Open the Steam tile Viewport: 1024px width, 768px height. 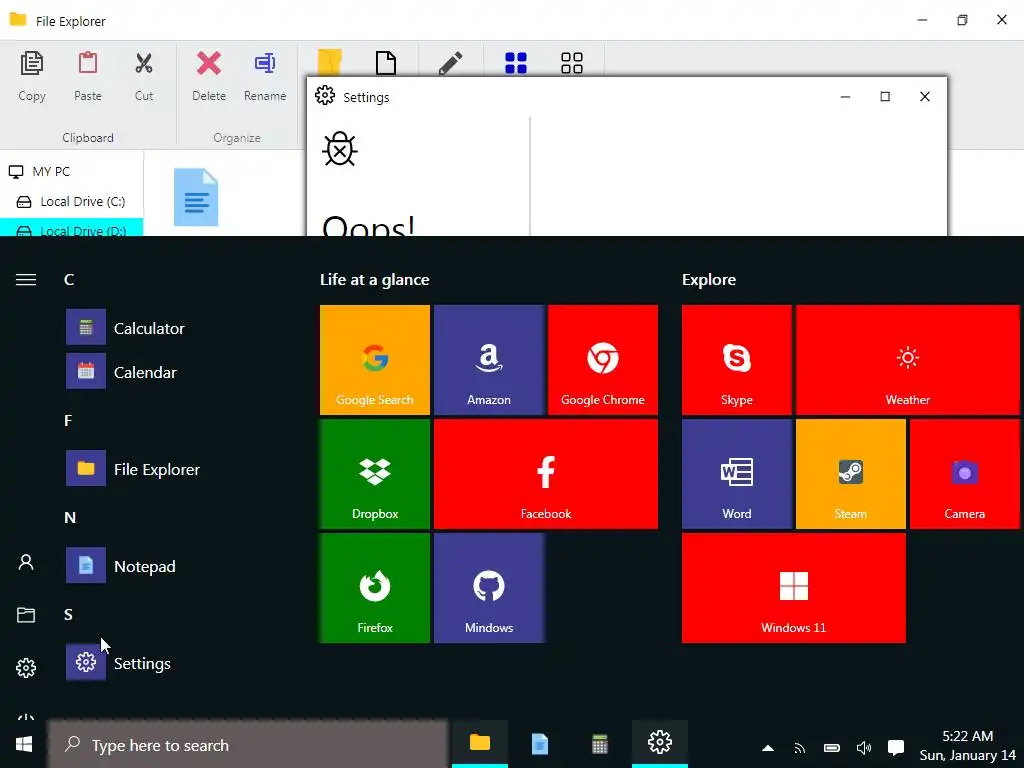pos(850,474)
